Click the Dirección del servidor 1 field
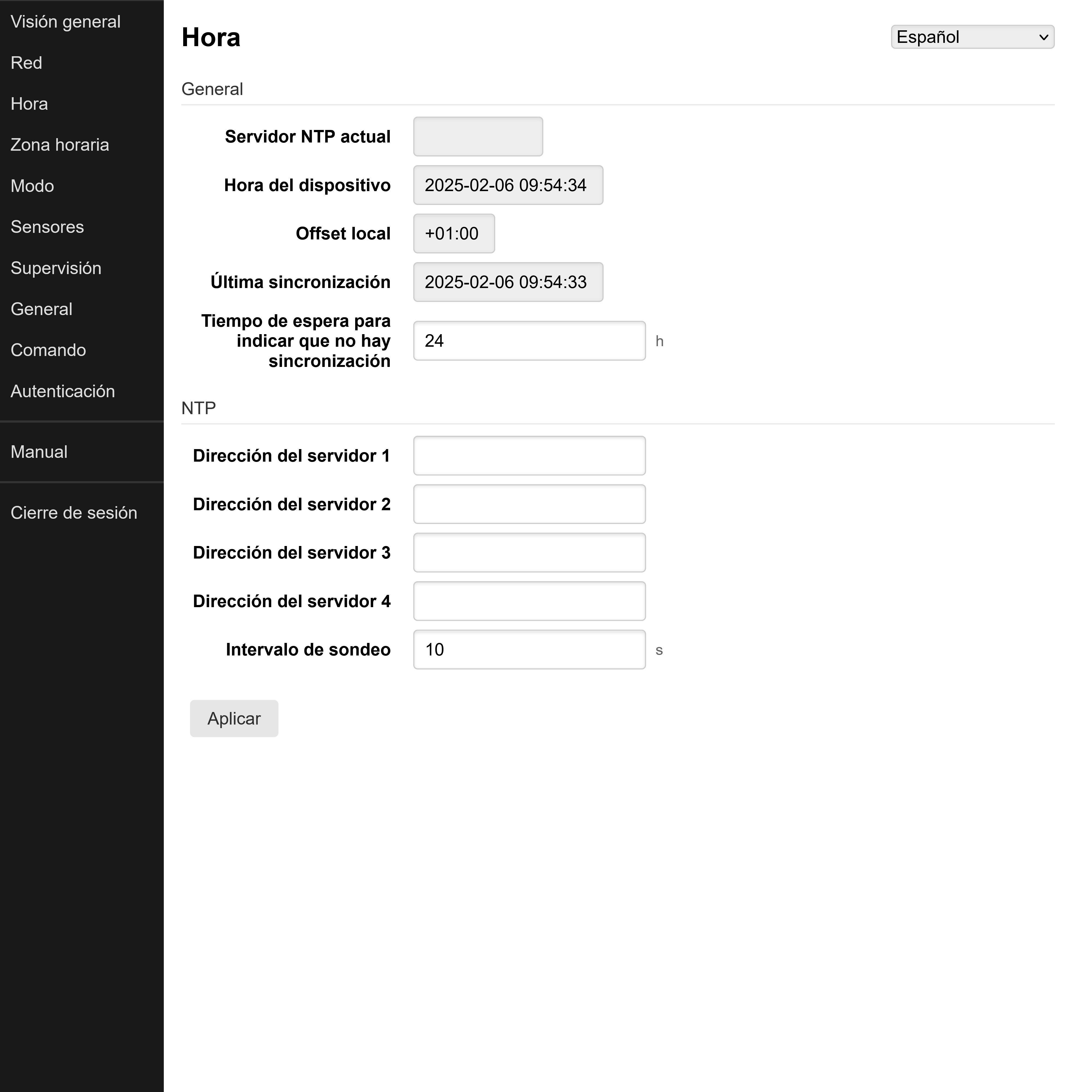1092x1092 pixels. tap(529, 455)
